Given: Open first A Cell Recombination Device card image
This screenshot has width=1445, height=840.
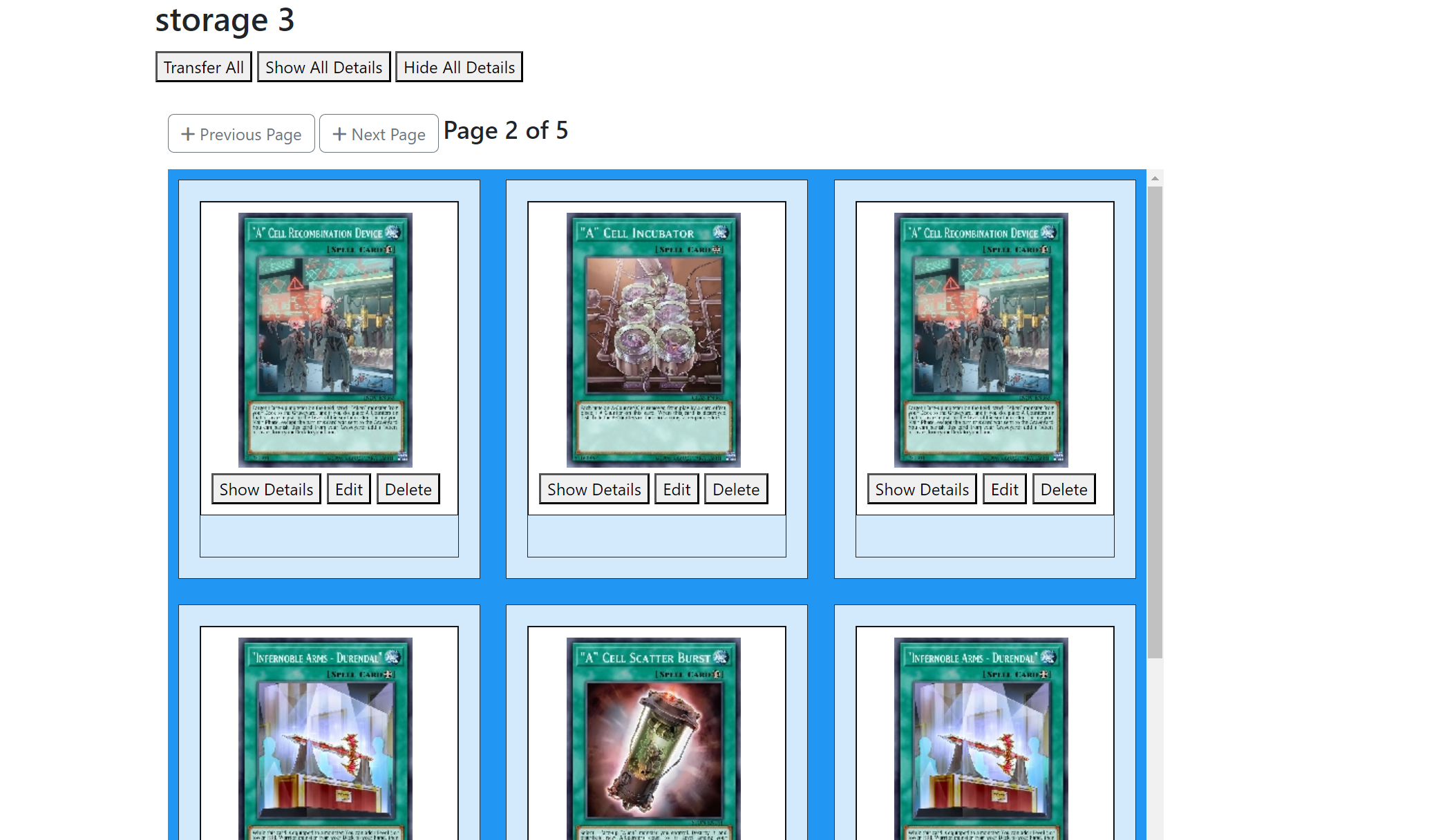Looking at the screenshot, I should [325, 340].
